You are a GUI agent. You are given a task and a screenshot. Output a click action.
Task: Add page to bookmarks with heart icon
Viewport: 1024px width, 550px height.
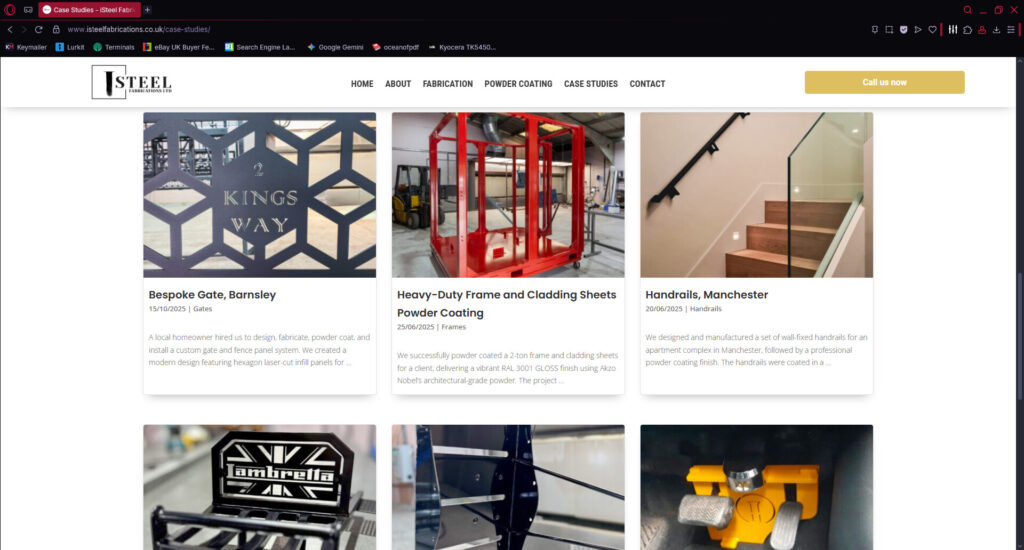(933, 29)
